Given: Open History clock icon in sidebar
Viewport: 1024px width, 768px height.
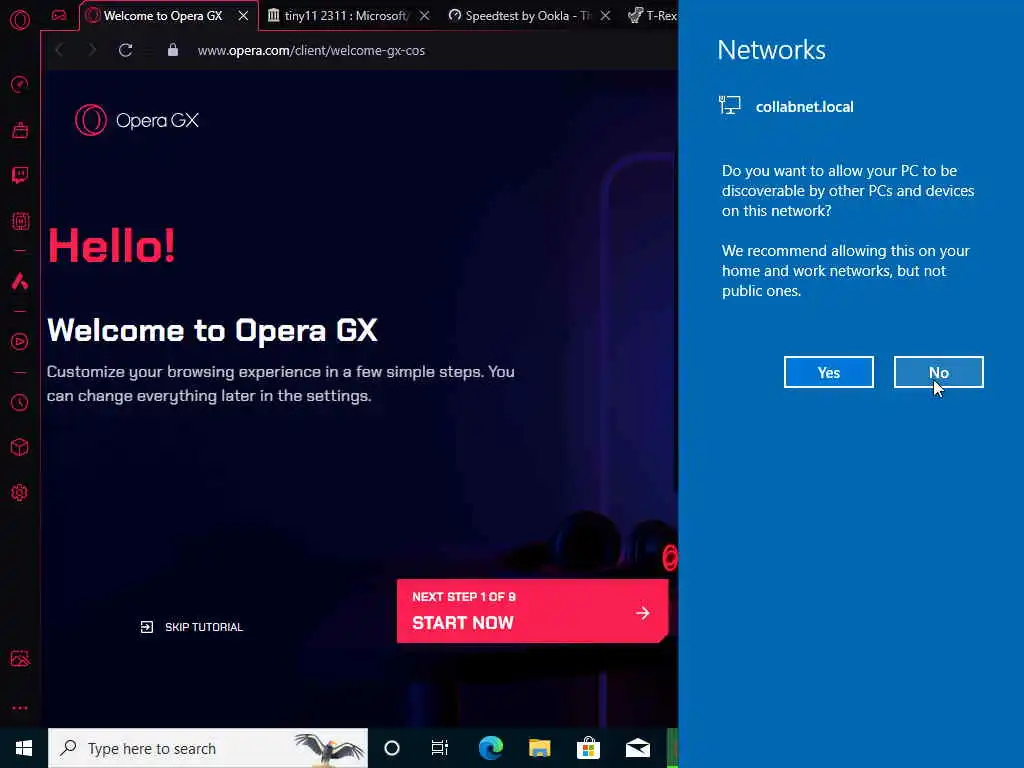Looking at the screenshot, I should (20, 402).
